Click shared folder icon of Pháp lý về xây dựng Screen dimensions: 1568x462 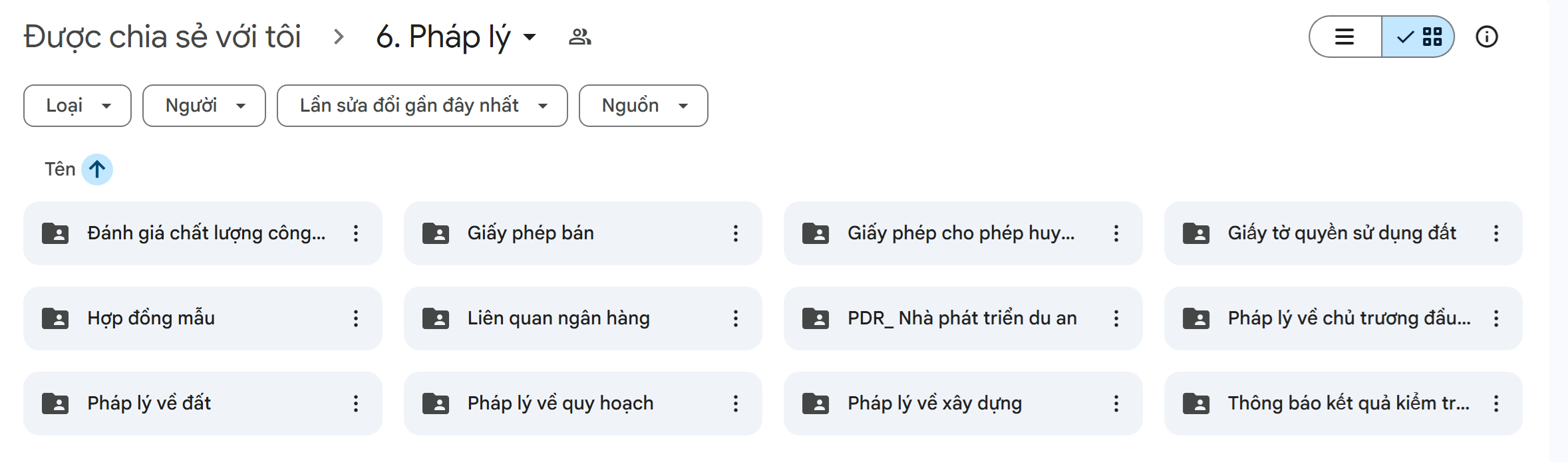coord(816,404)
